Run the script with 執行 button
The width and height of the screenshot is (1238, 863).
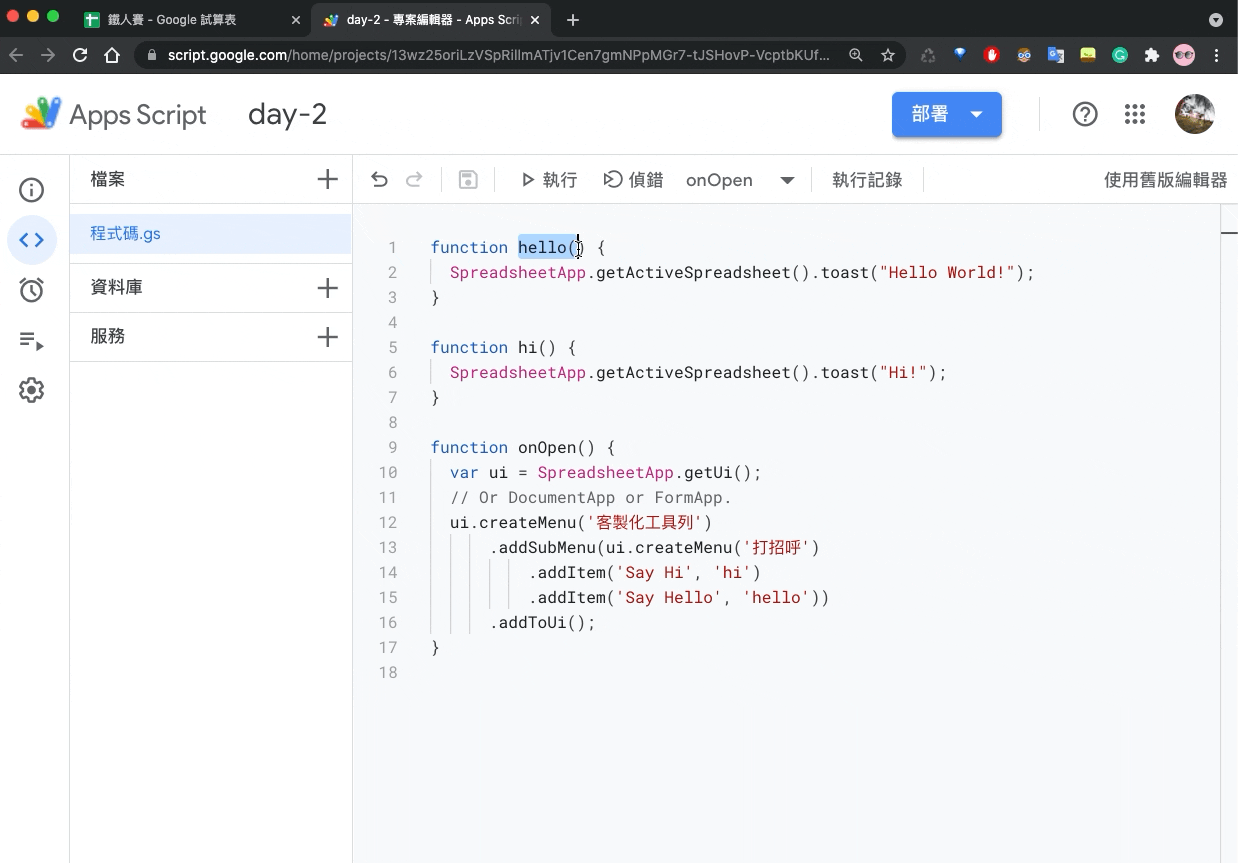pos(549,180)
